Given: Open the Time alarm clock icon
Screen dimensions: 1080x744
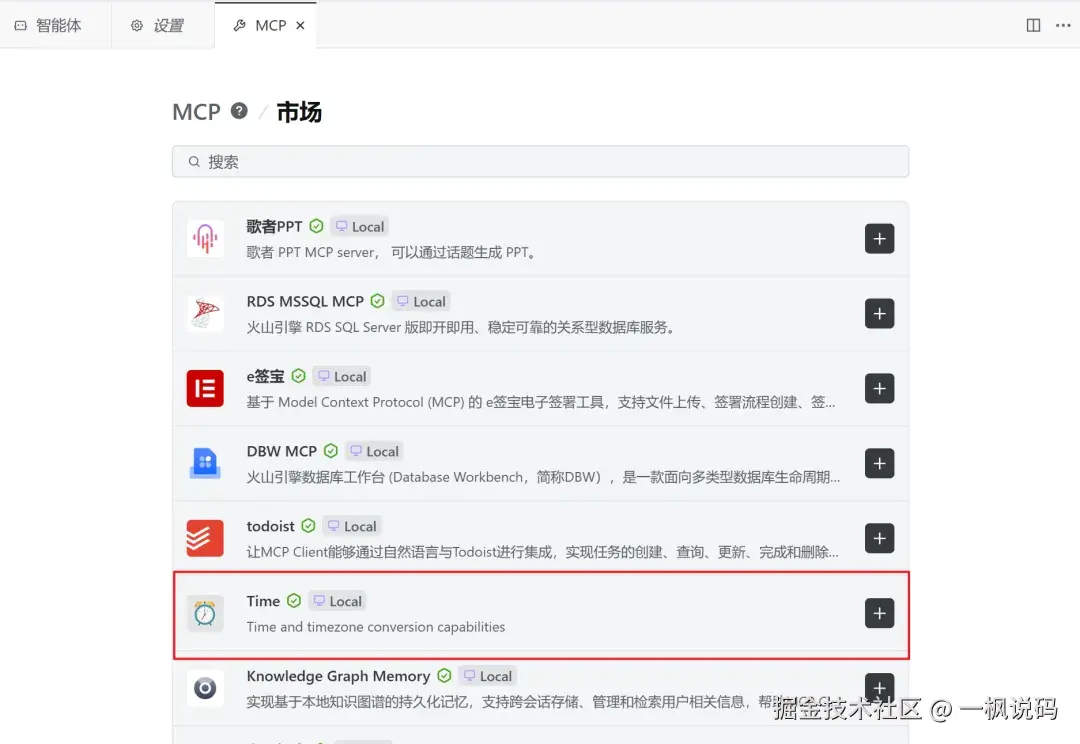Looking at the screenshot, I should (x=205, y=614).
